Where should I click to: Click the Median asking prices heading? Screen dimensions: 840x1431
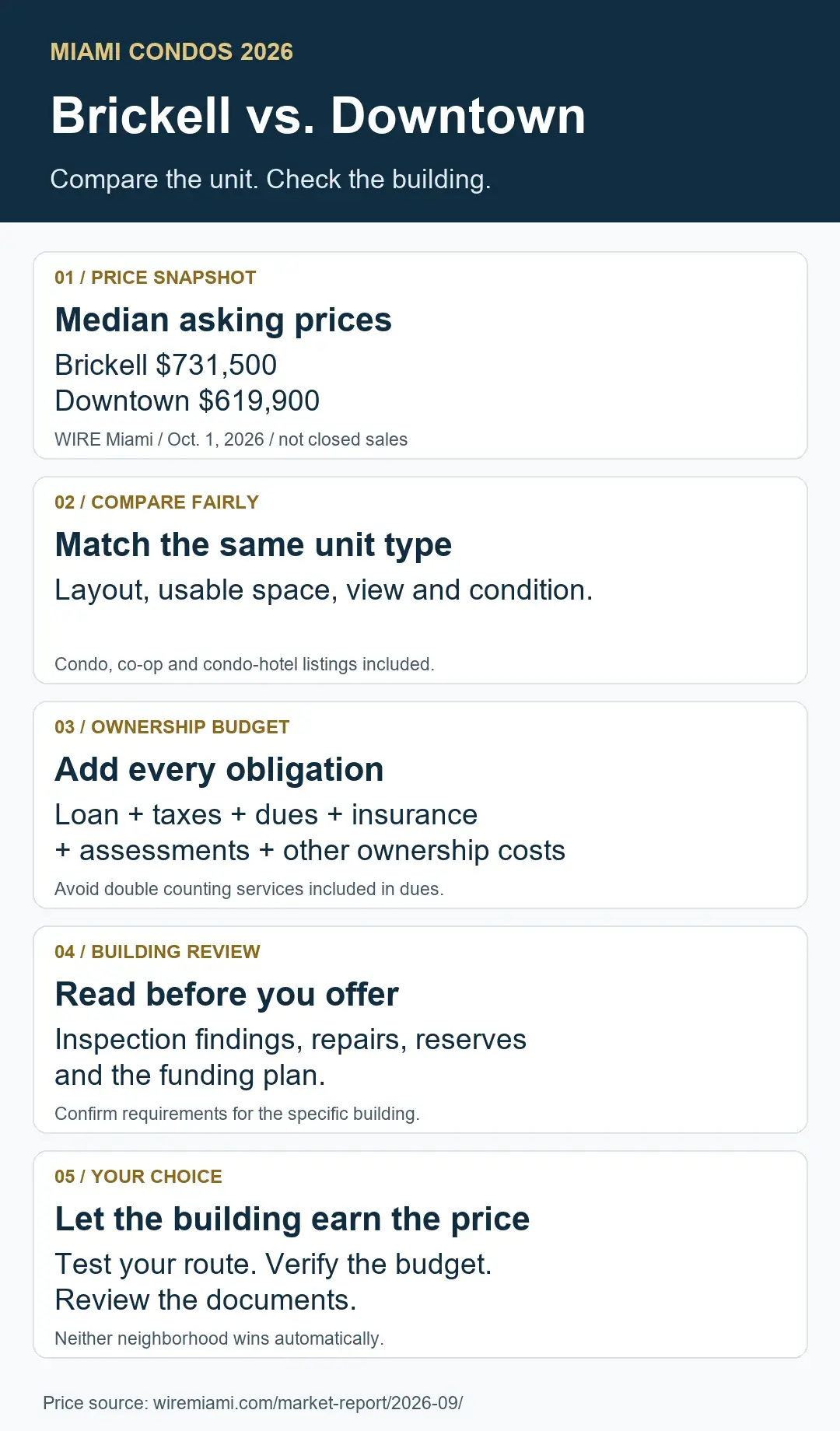[223, 320]
